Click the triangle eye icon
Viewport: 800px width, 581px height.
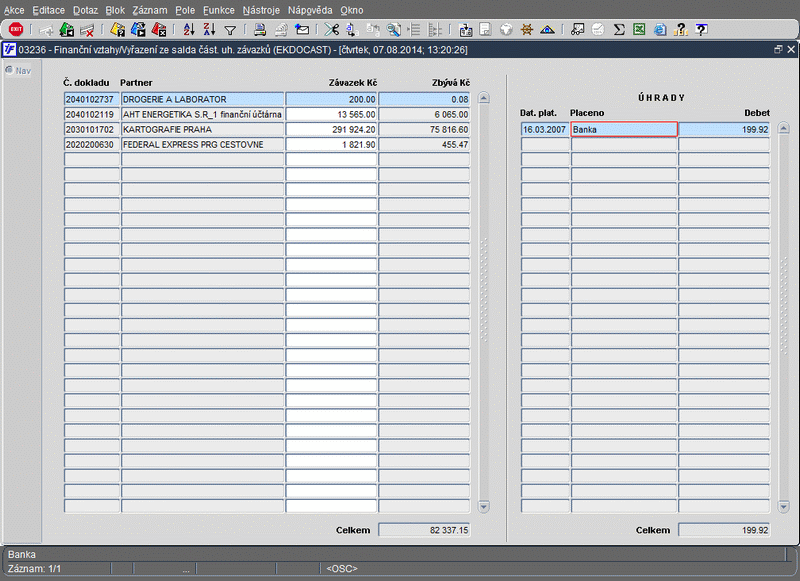(x=547, y=30)
